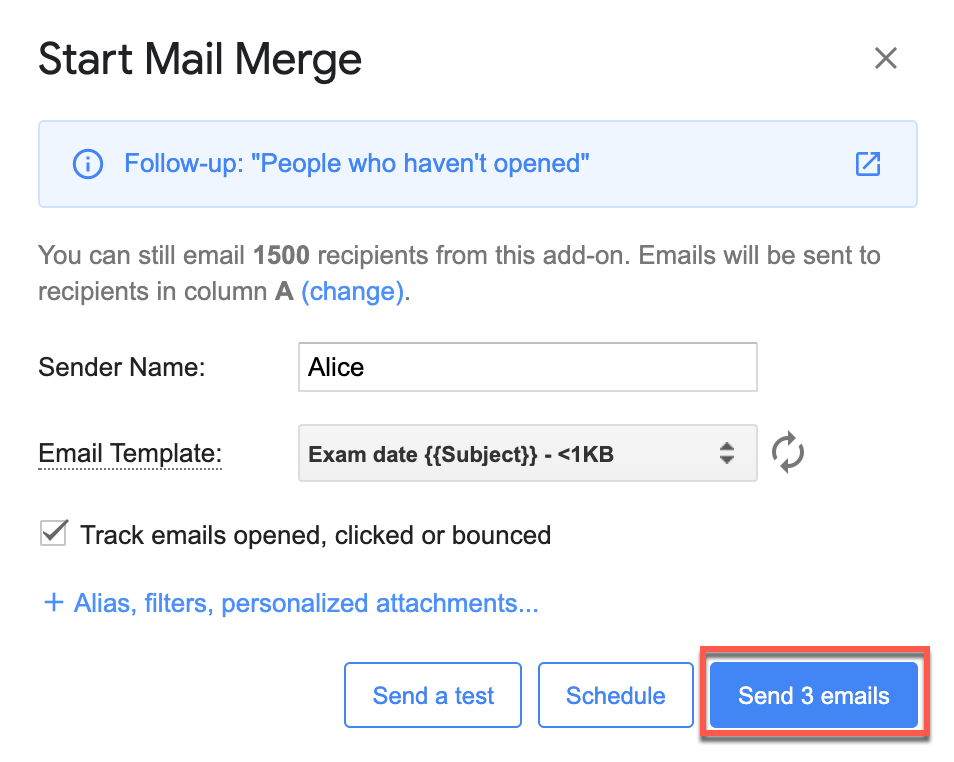Close the Start Mail Merge dialog
954x762 pixels.
885,58
